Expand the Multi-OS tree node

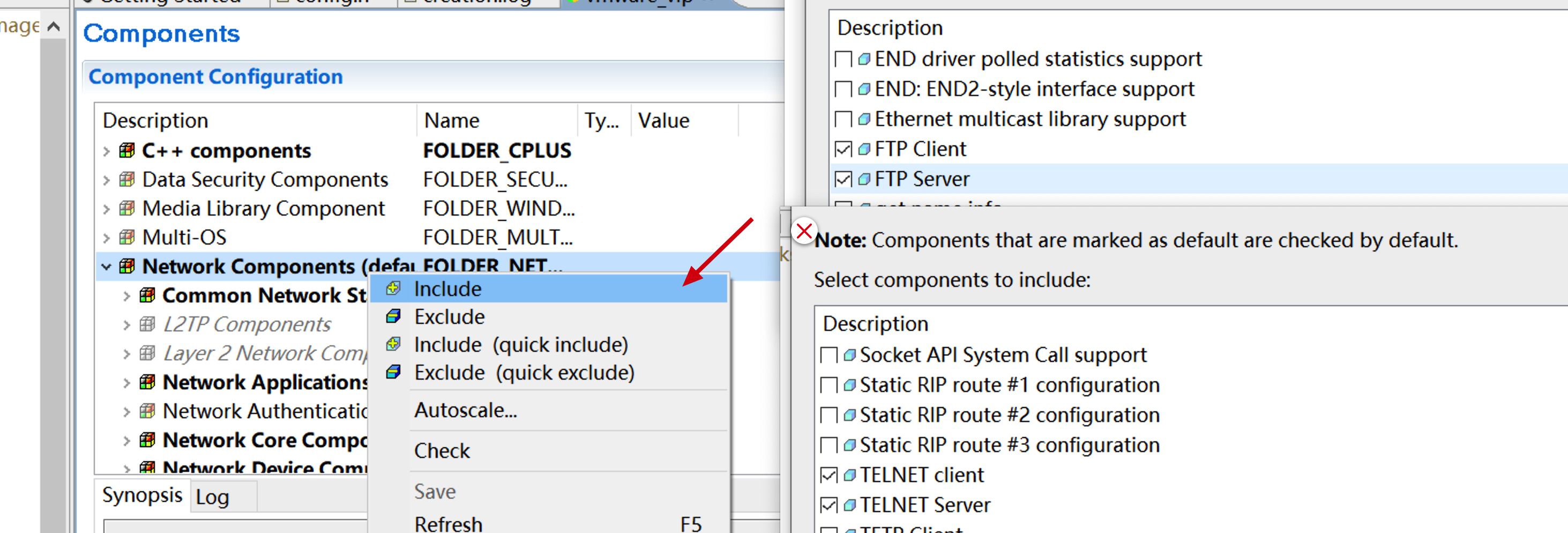pyautogui.click(x=107, y=238)
